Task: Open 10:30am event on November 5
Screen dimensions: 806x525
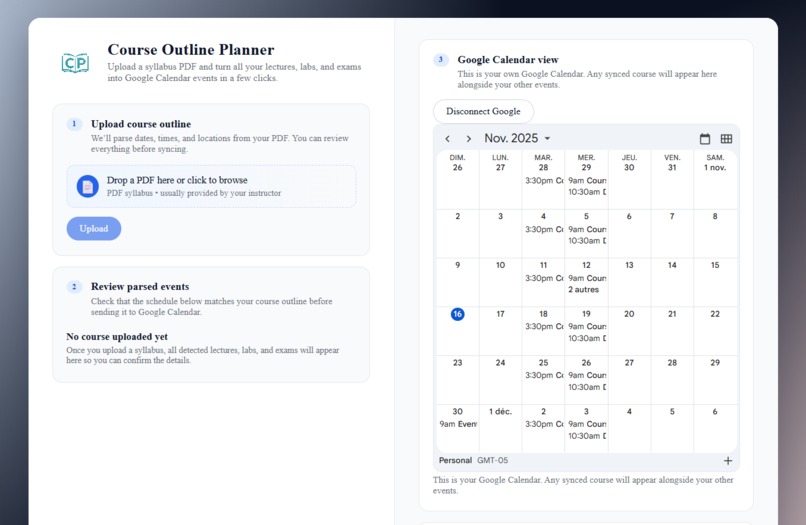Action: 587,241
